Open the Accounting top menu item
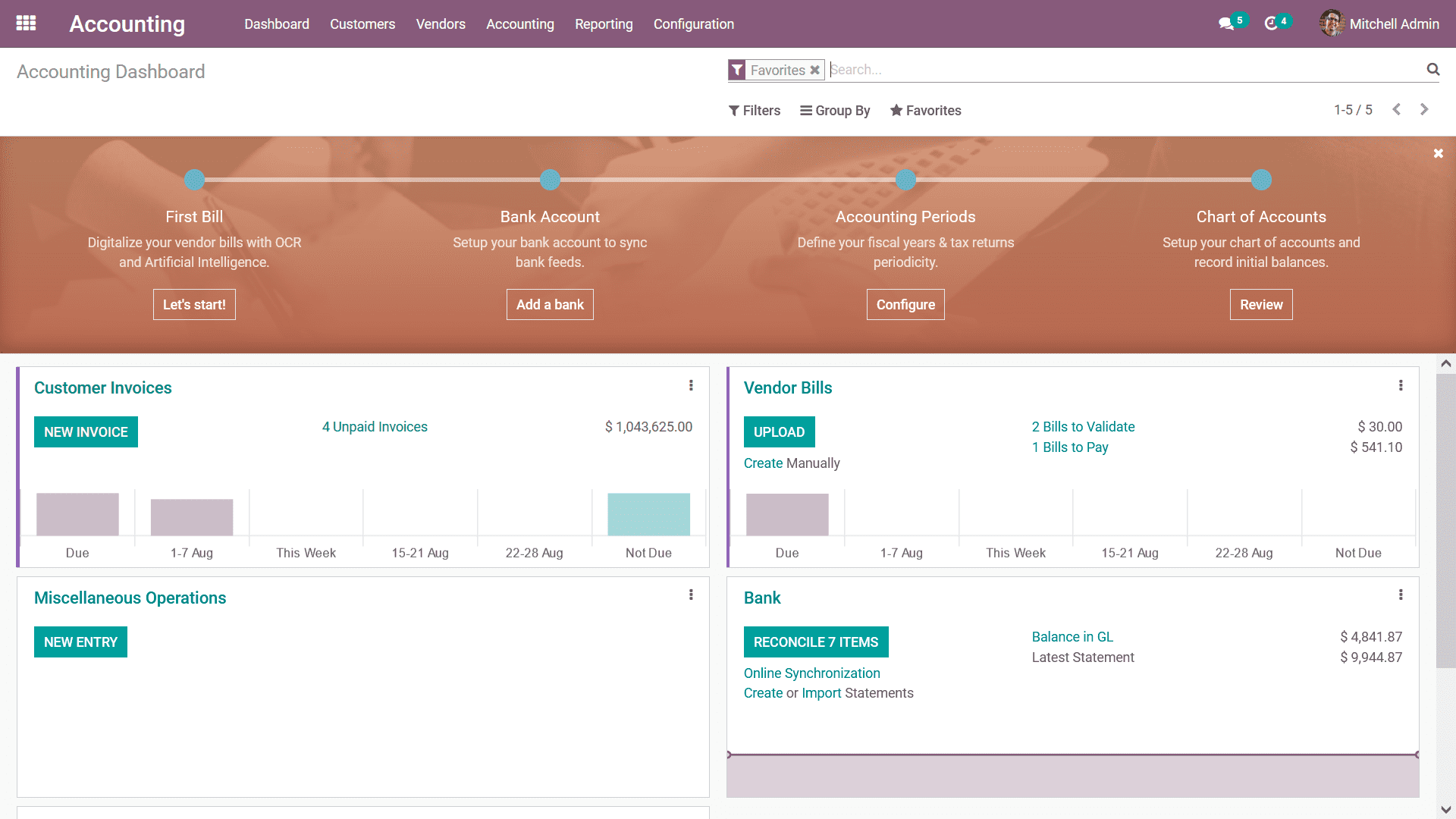 point(520,24)
